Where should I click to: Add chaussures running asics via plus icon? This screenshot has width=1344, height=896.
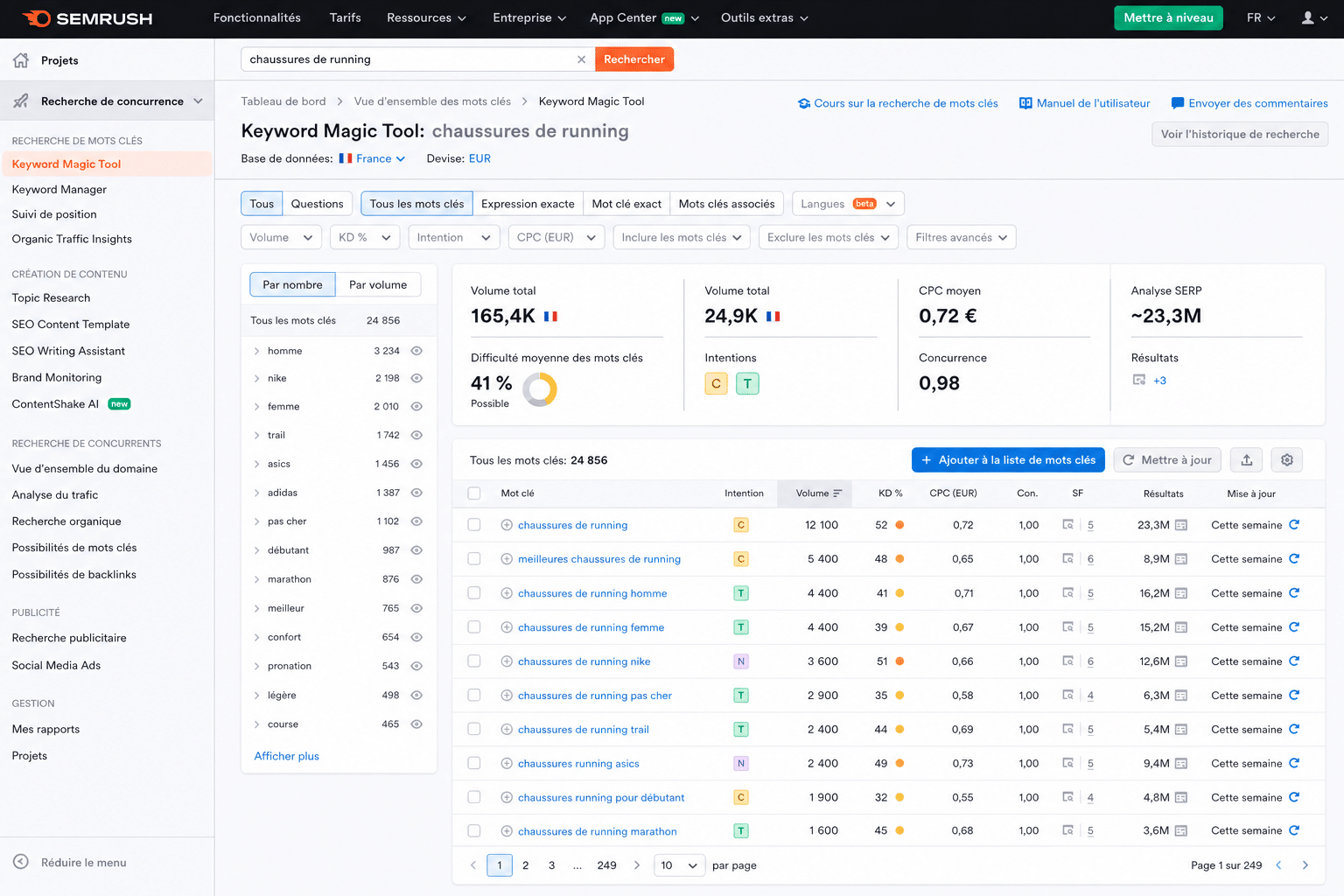click(507, 764)
